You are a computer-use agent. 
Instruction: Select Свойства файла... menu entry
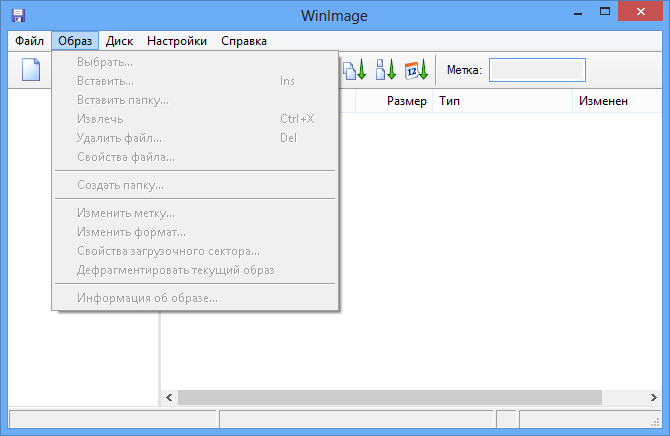point(195,157)
